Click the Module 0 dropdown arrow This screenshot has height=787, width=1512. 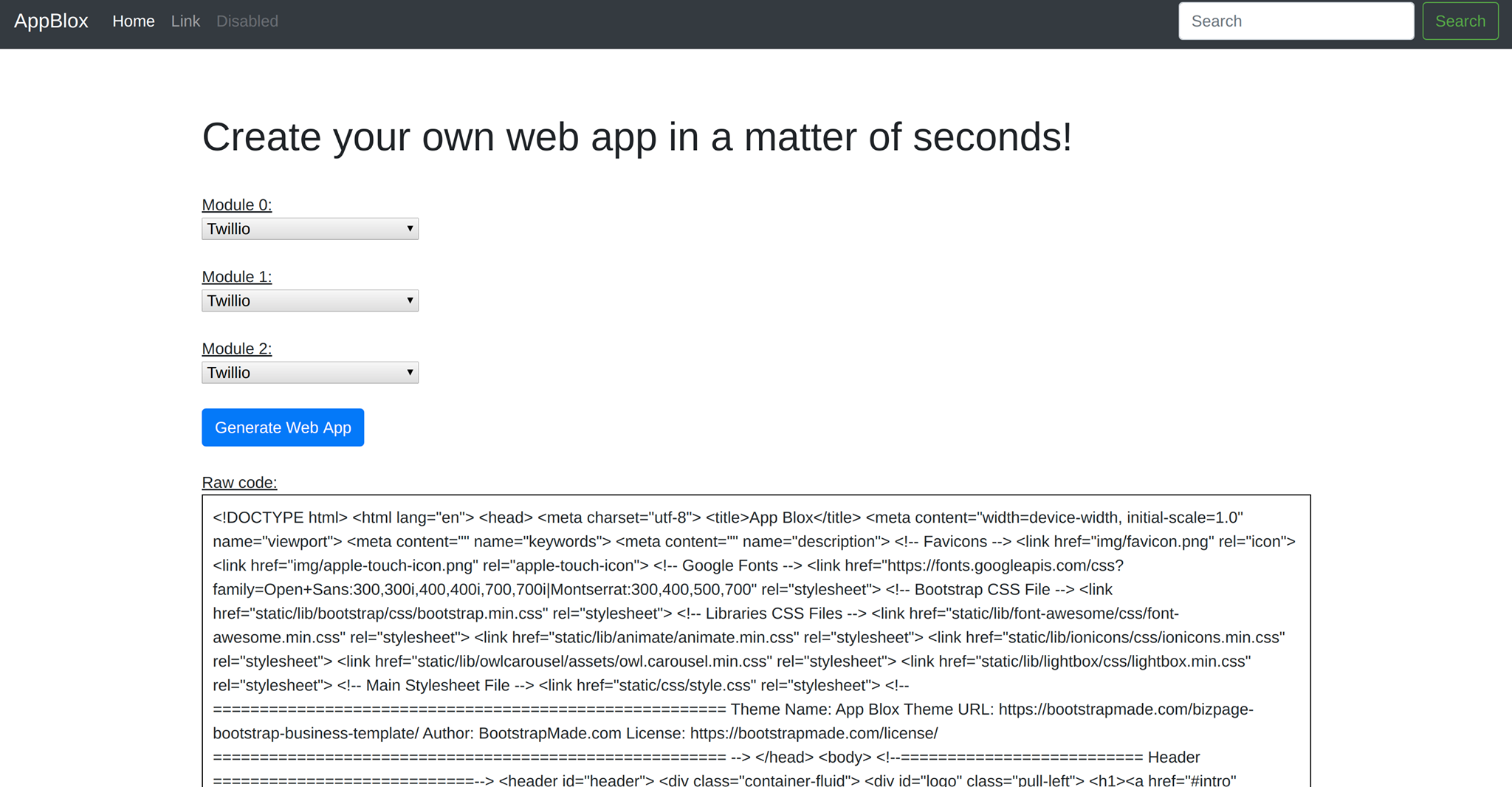[x=410, y=229]
